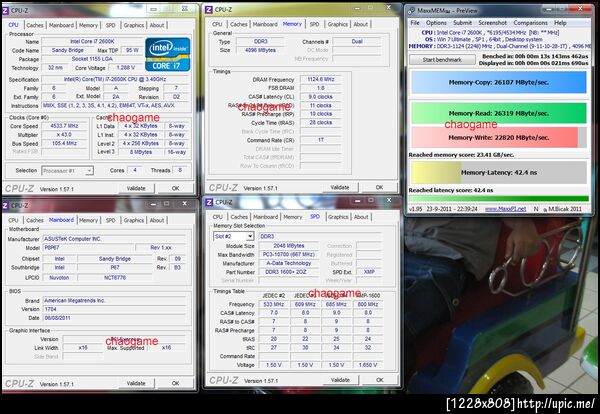Open Submit menu in MaxxMEM

coord(462,23)
